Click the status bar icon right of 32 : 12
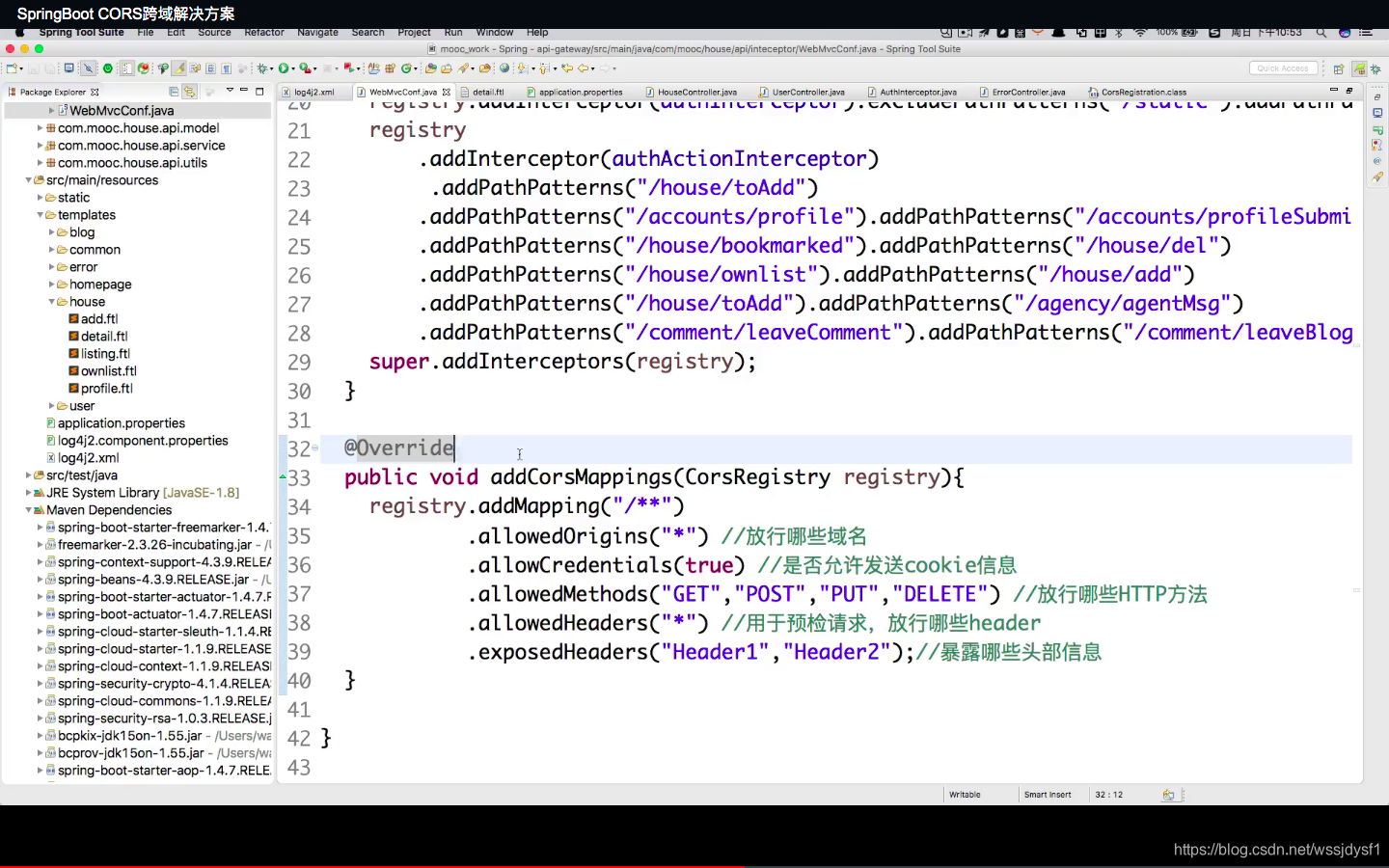Image resolution: width=1389 pixels, height=868 pixels. [1168, 795]
